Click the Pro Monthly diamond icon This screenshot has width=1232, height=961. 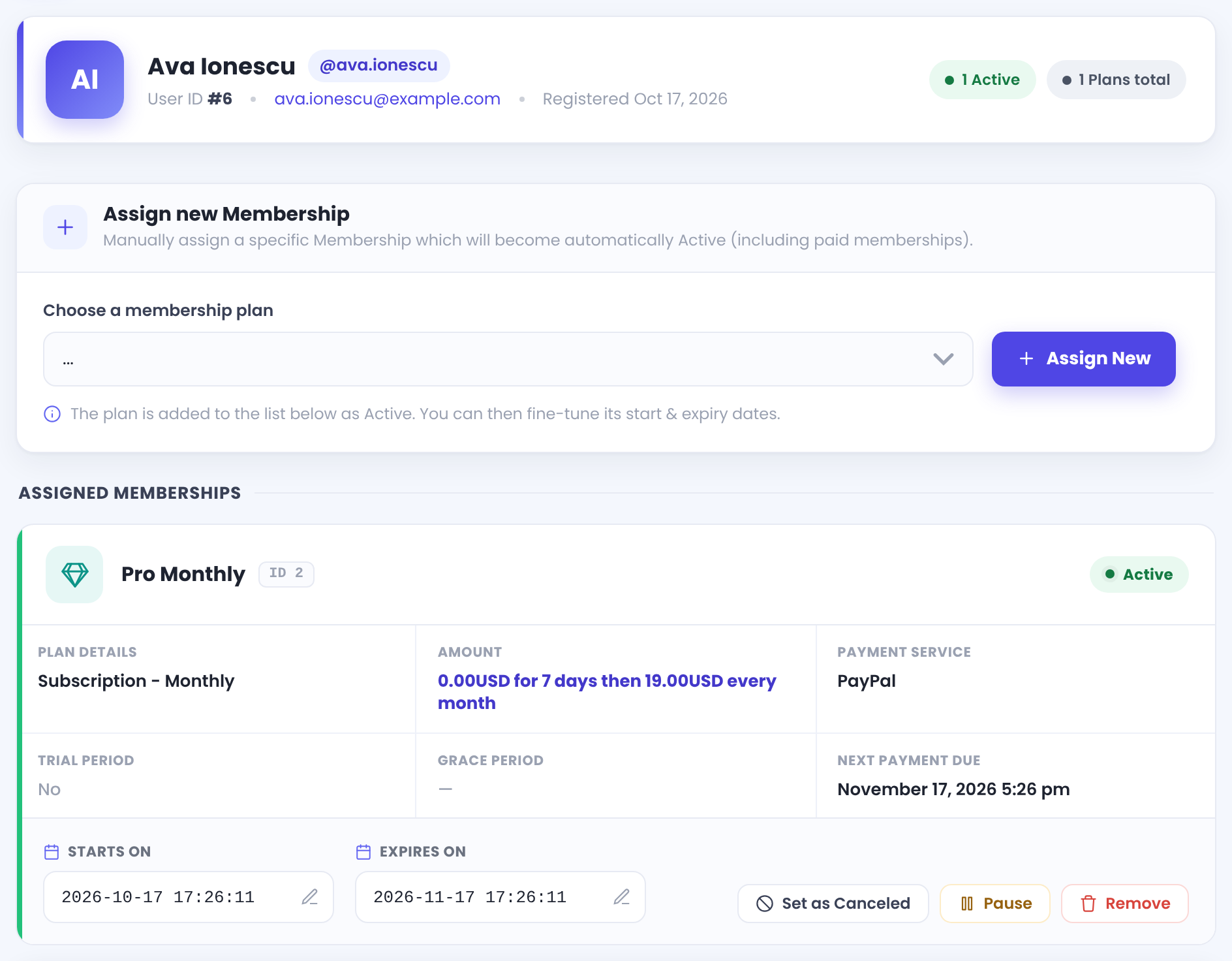pyautogui.click(x=74, y=575)
